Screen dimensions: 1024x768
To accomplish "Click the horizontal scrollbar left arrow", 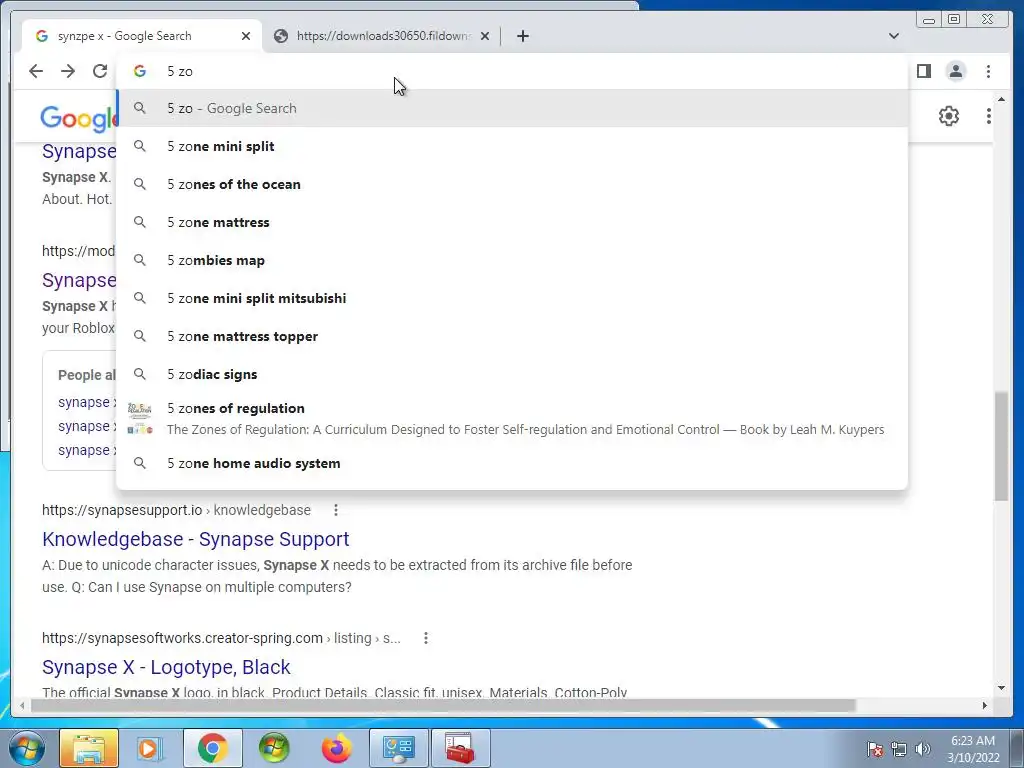I will pyautogui.click(x=22, y=705).
